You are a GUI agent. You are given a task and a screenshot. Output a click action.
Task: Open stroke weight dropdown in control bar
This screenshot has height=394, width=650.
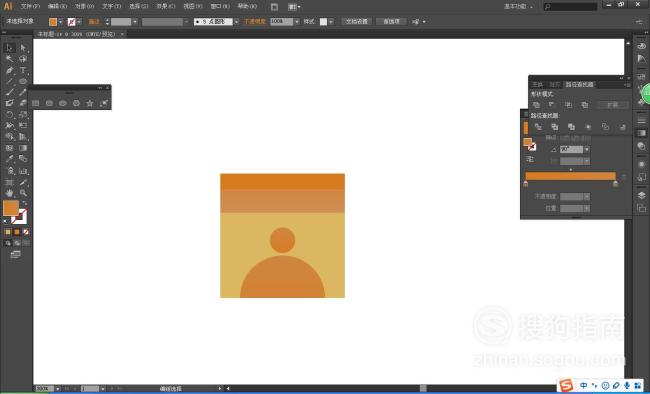(x=135, y=22)
